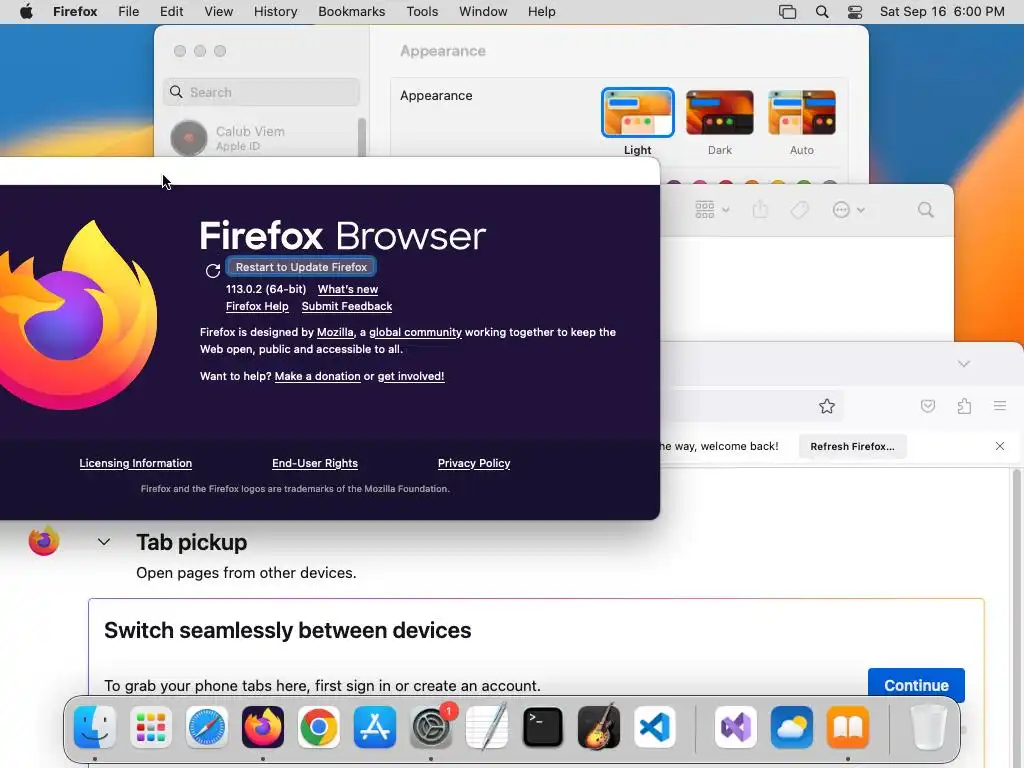Open System Settings from the Dock
The image size is (1024, 768).
pos(431,727)
